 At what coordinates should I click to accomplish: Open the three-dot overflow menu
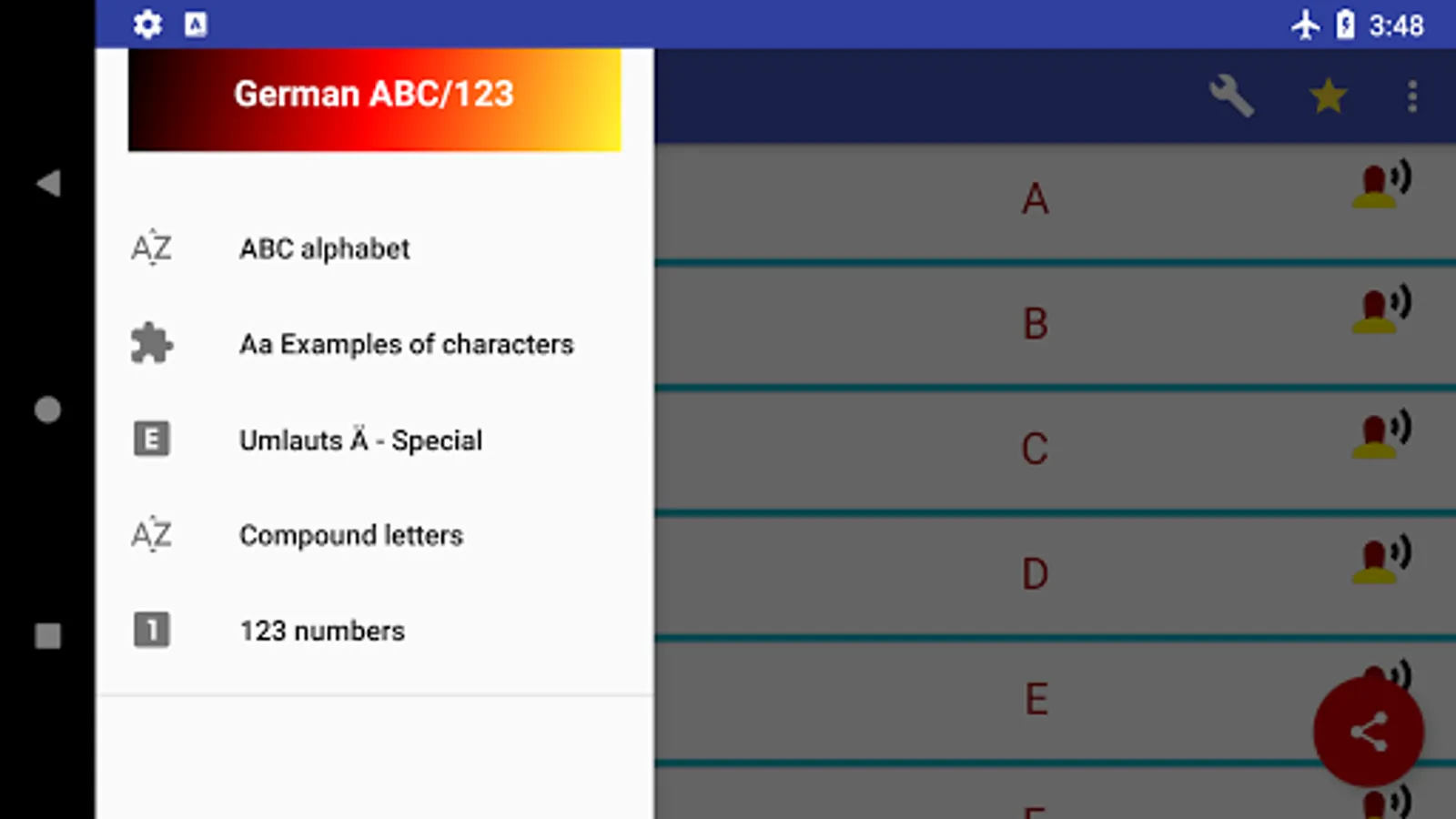[x=1411, y=96]
